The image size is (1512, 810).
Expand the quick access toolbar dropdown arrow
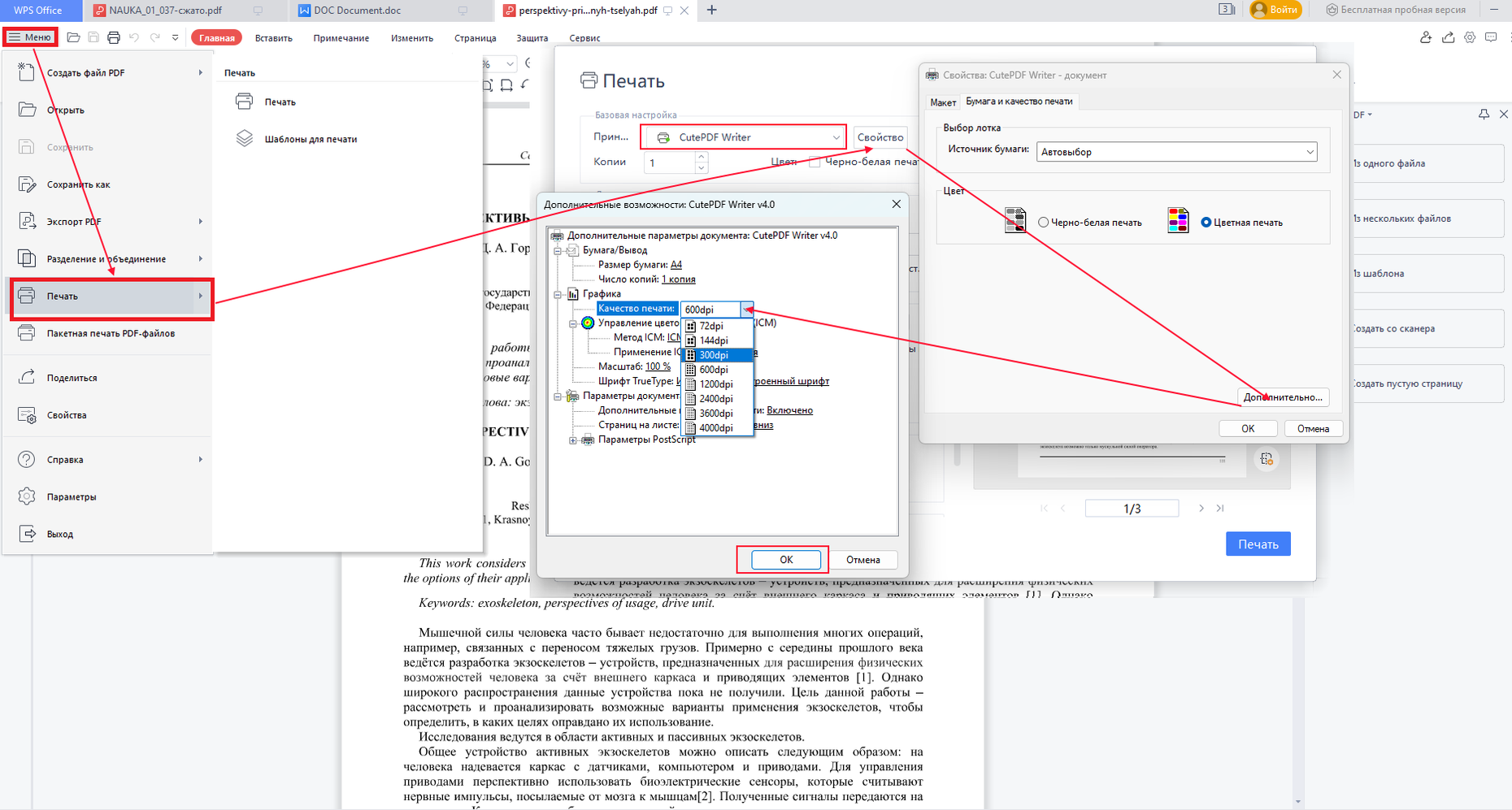coord(175,37)
